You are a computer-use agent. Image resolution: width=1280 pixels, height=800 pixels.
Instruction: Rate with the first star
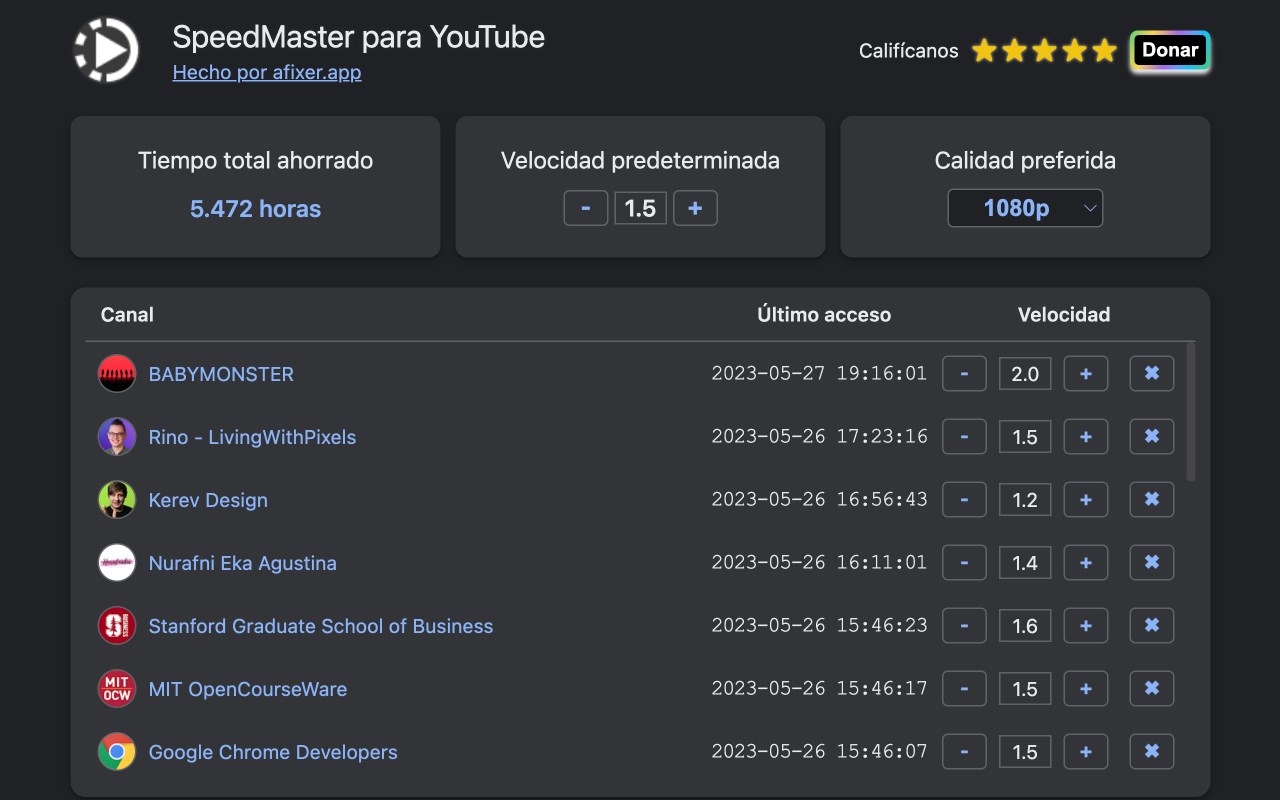pos(984,51)
